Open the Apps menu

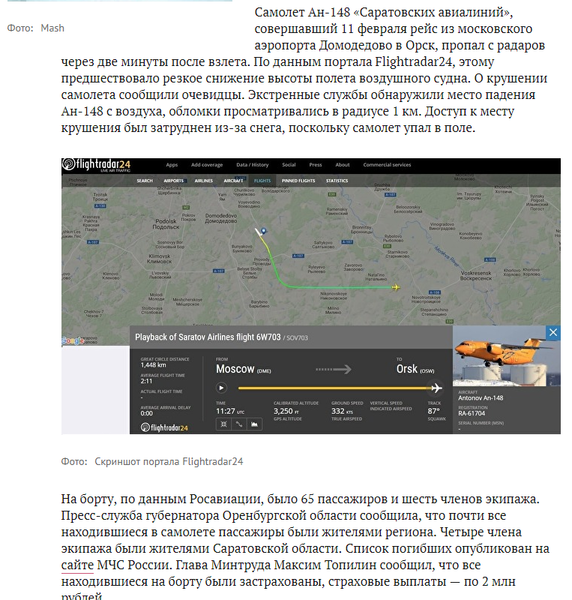pos(172,165)
